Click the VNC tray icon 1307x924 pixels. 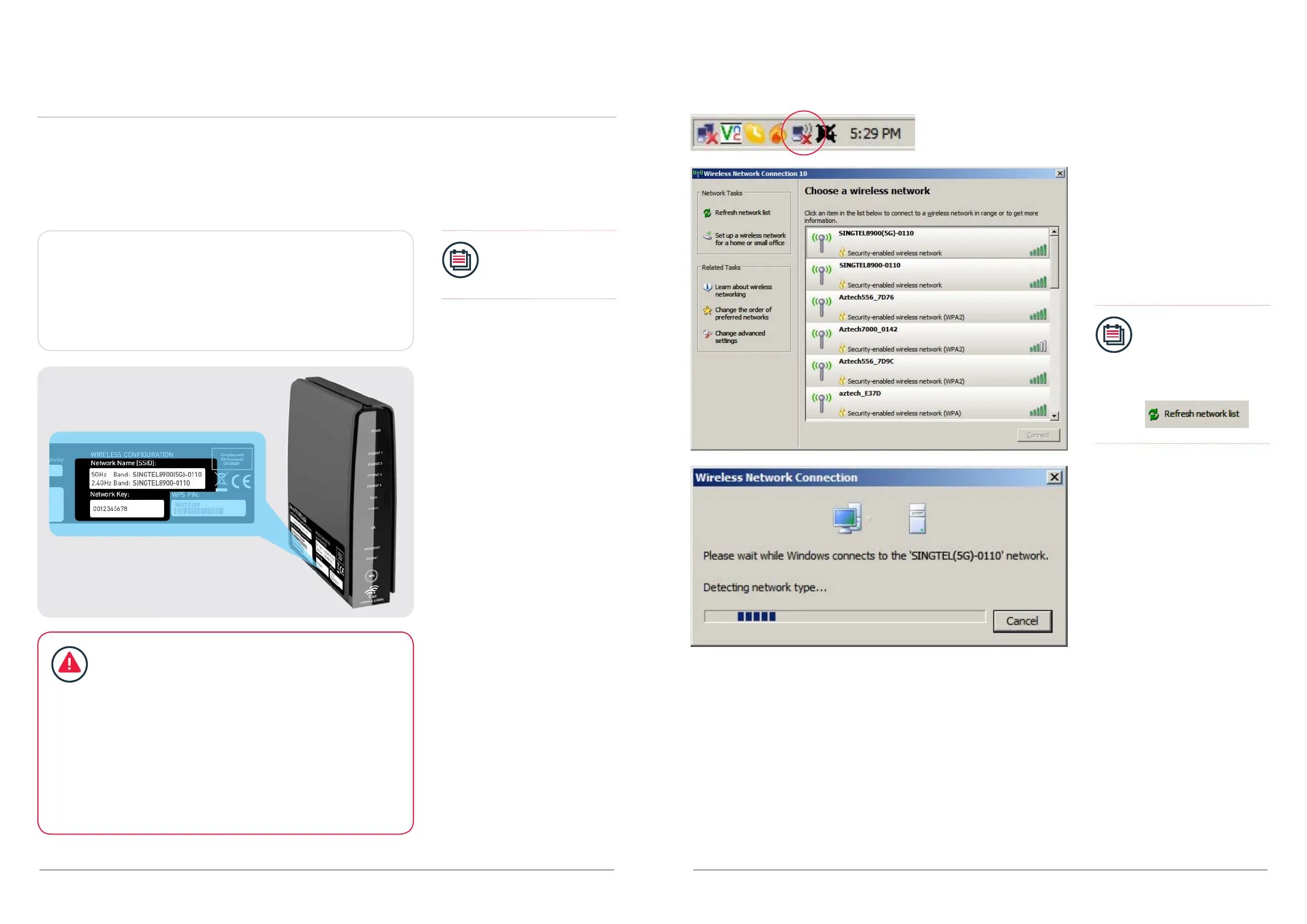[x=730, y=134]
